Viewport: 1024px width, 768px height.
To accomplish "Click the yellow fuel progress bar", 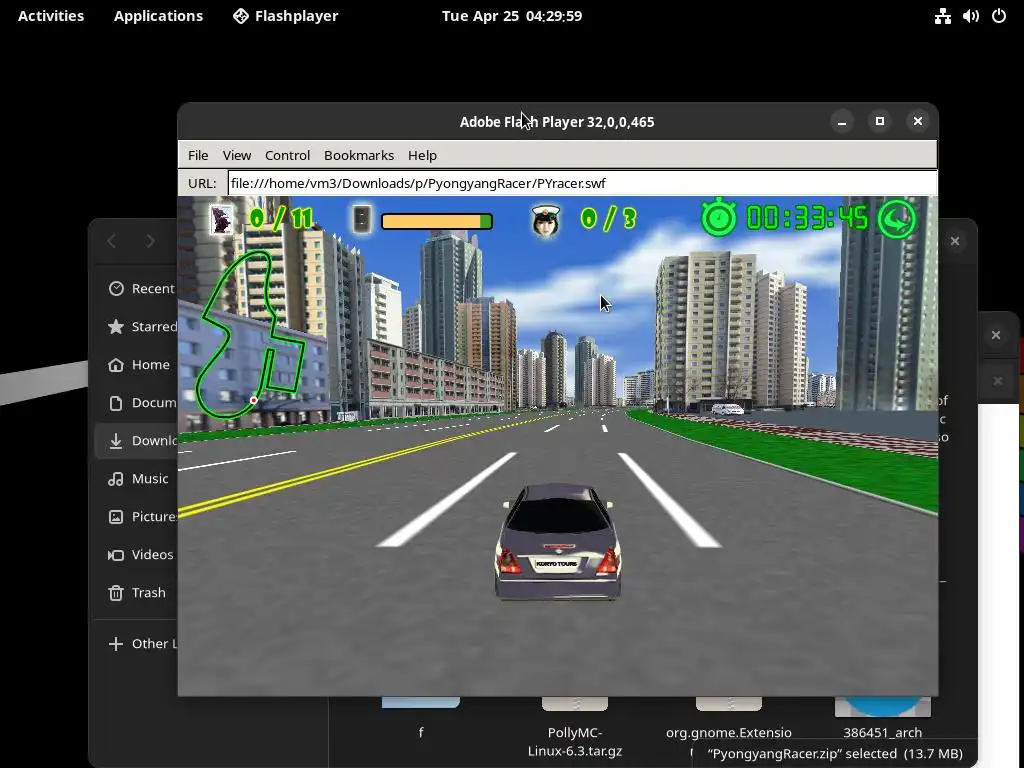I will (437, 222).
